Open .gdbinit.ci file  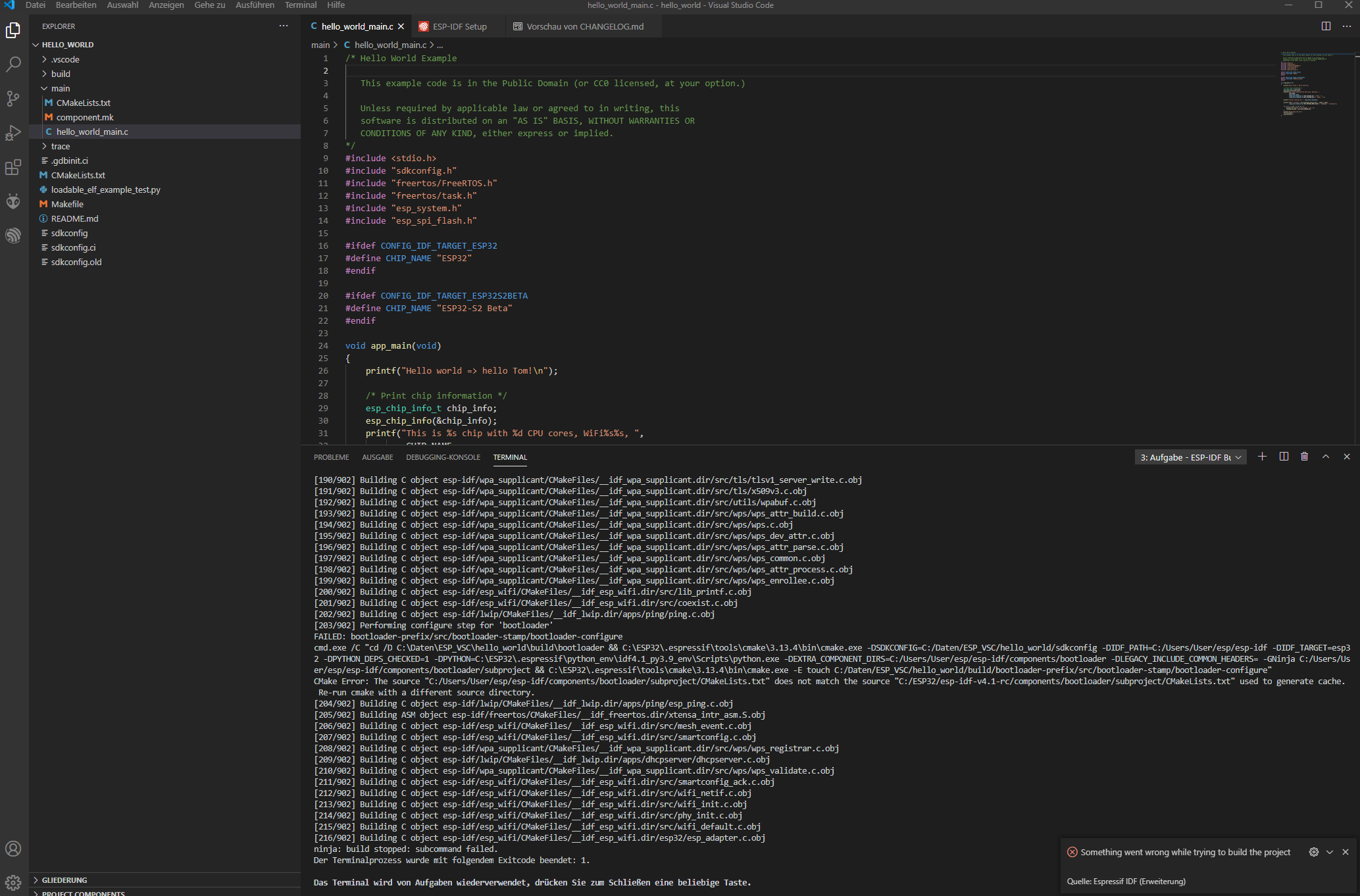[70, 161]
